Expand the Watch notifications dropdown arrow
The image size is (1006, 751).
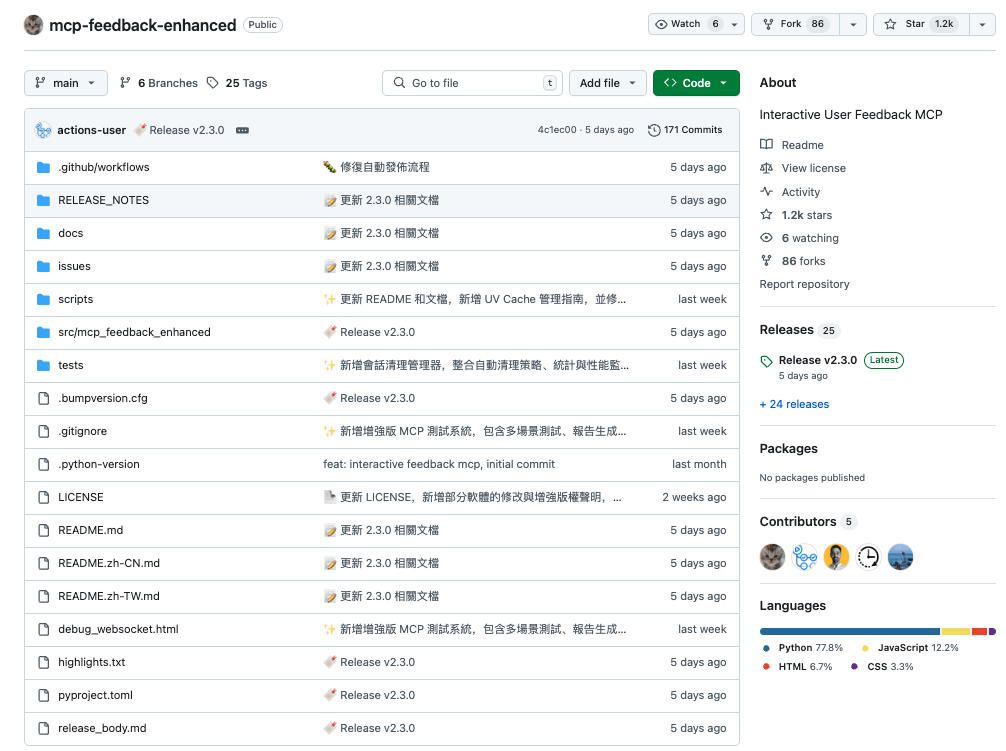tap(735, 24)
